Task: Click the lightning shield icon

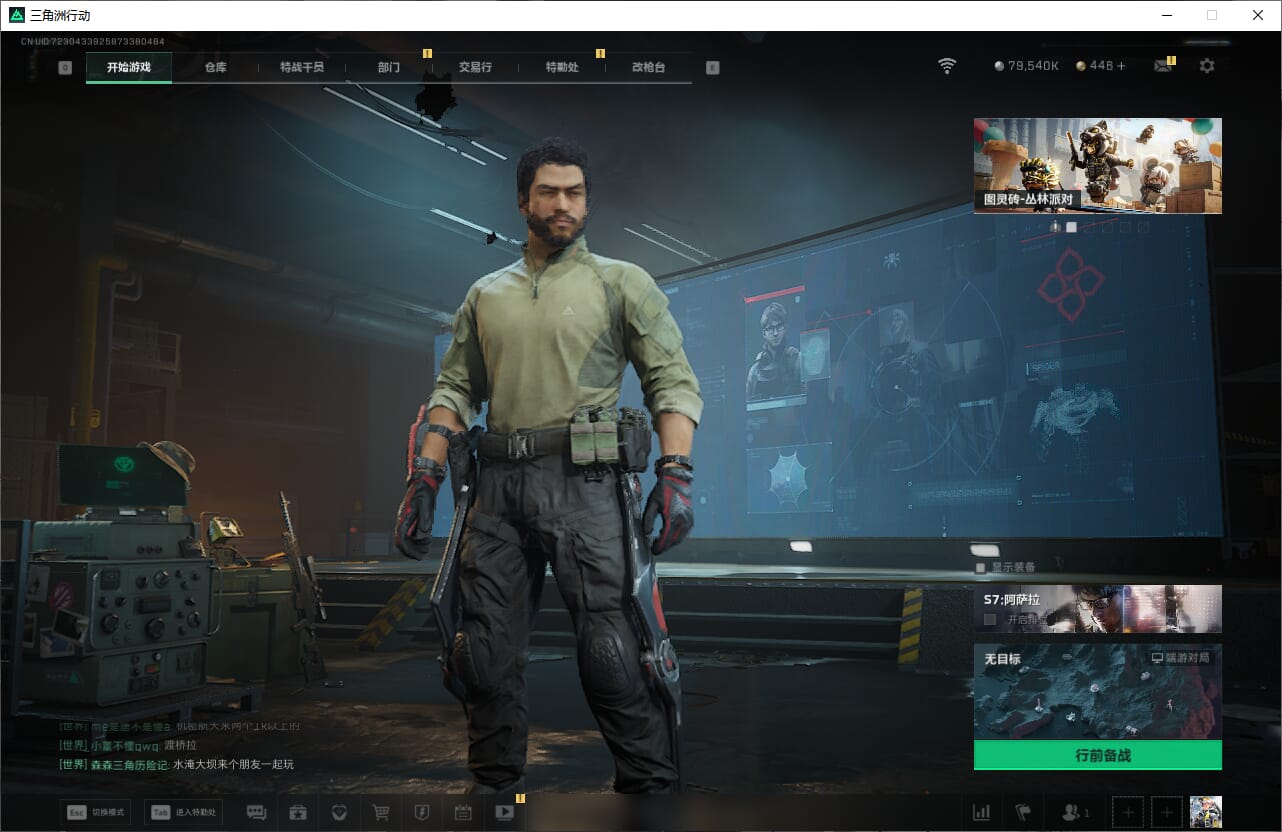Action: (x=422, y=812)
